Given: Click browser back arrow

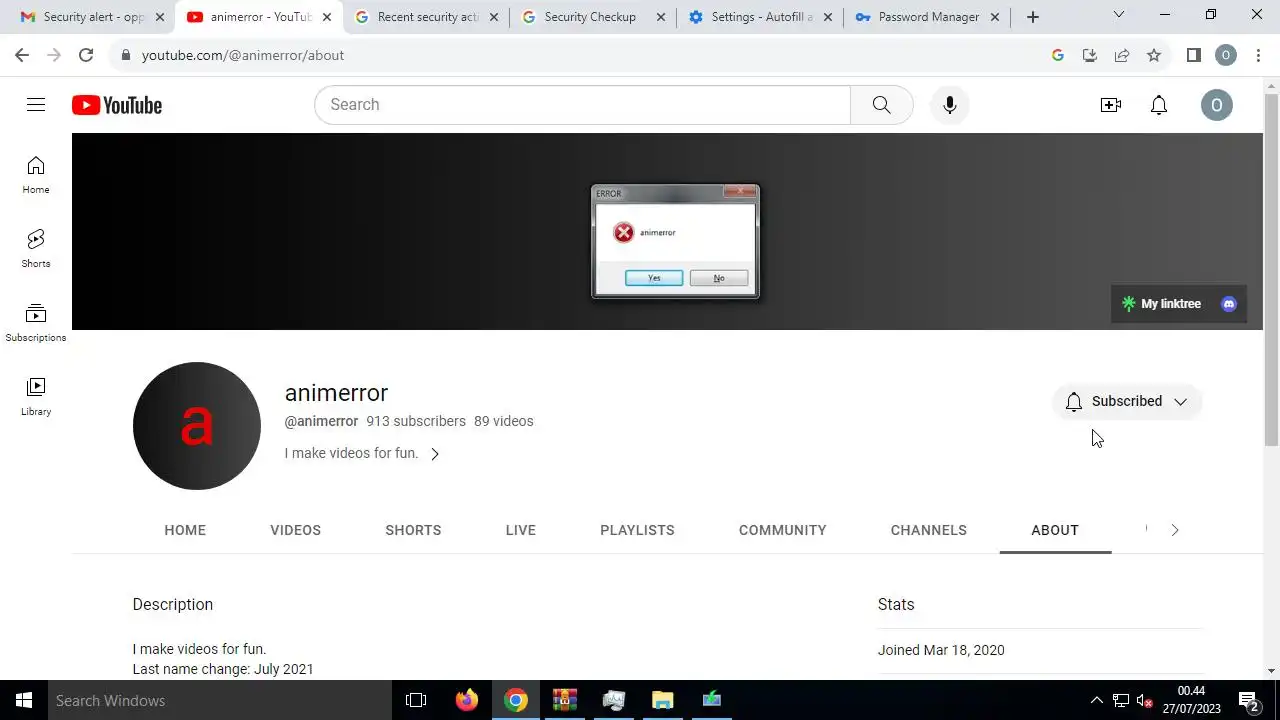Looking at the screenshot, I should [x=22, y=55].
